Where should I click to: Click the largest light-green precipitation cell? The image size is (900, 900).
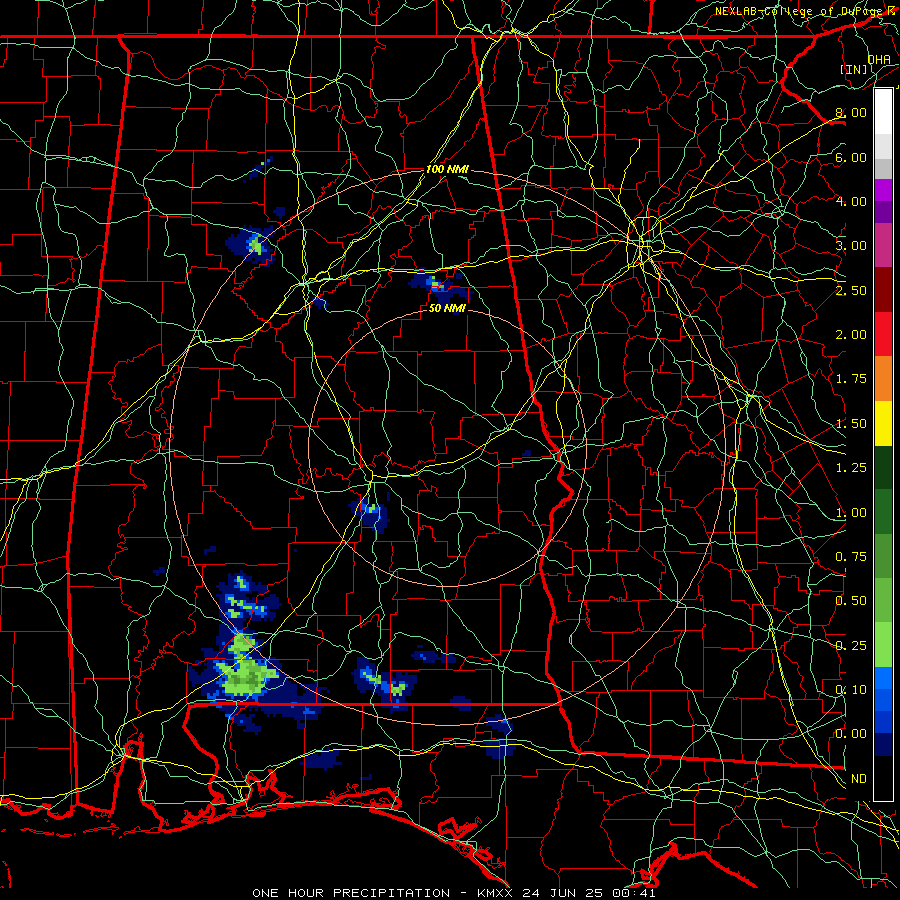pos(247,676)
